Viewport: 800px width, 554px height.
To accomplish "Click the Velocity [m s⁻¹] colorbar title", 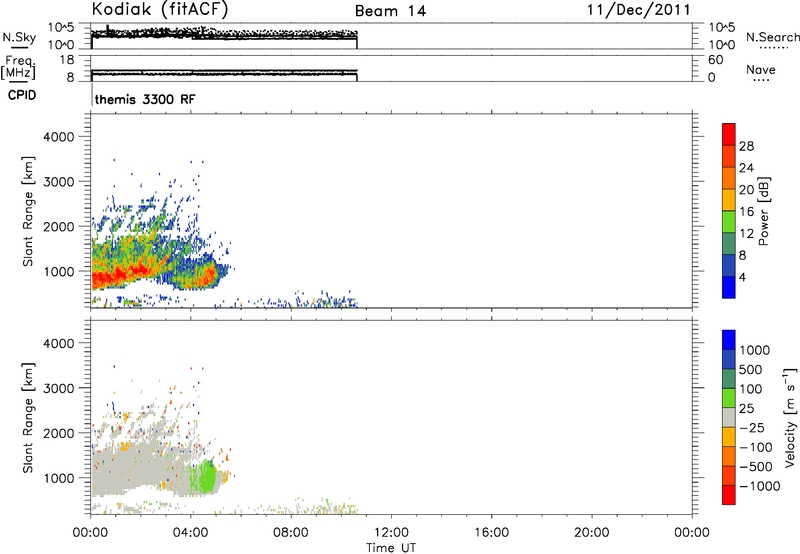I will (790, 417).
